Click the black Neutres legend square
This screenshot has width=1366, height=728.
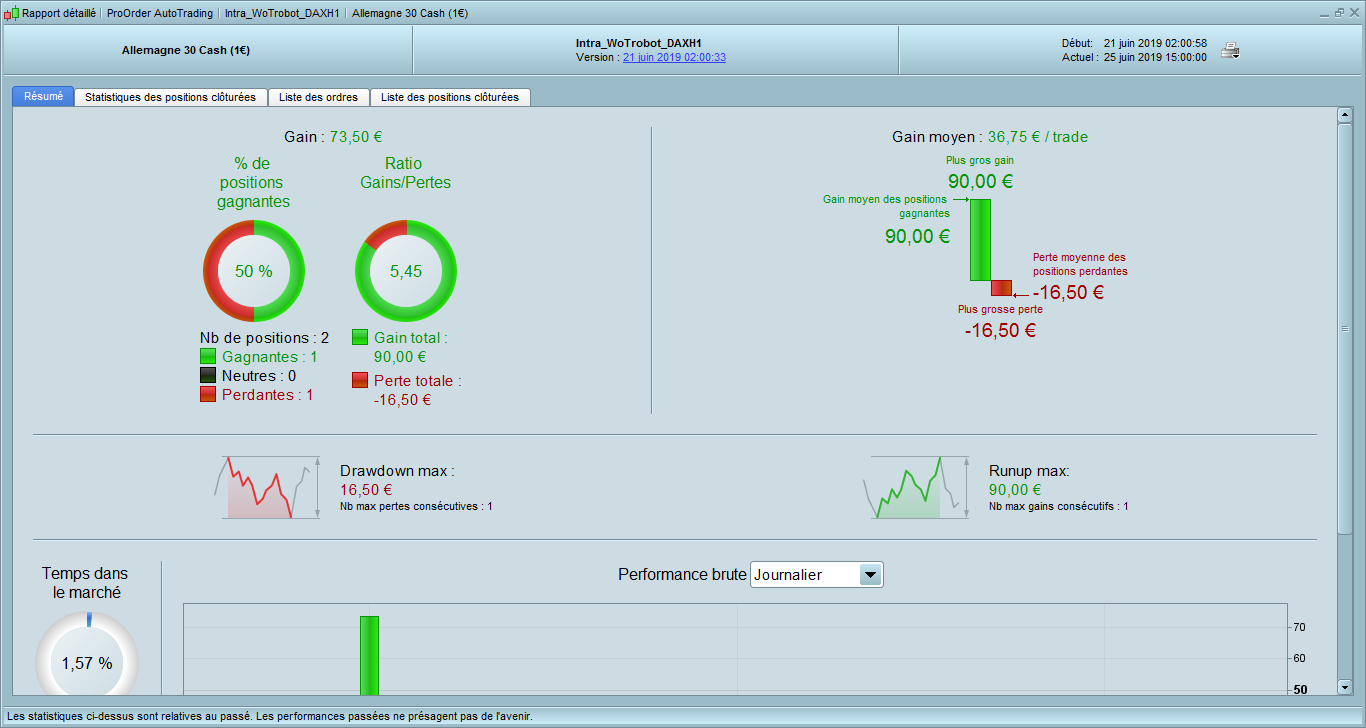[208, 375]
